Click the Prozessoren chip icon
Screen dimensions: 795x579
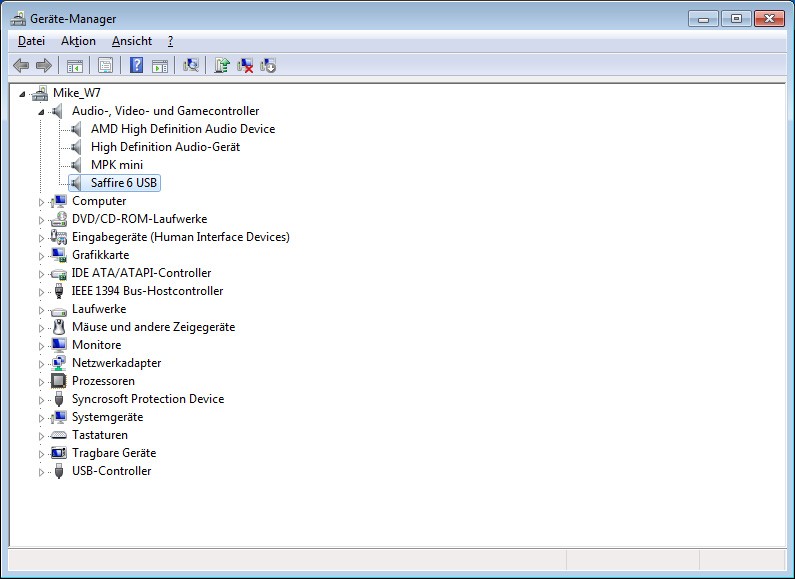[x=59, y=381]
